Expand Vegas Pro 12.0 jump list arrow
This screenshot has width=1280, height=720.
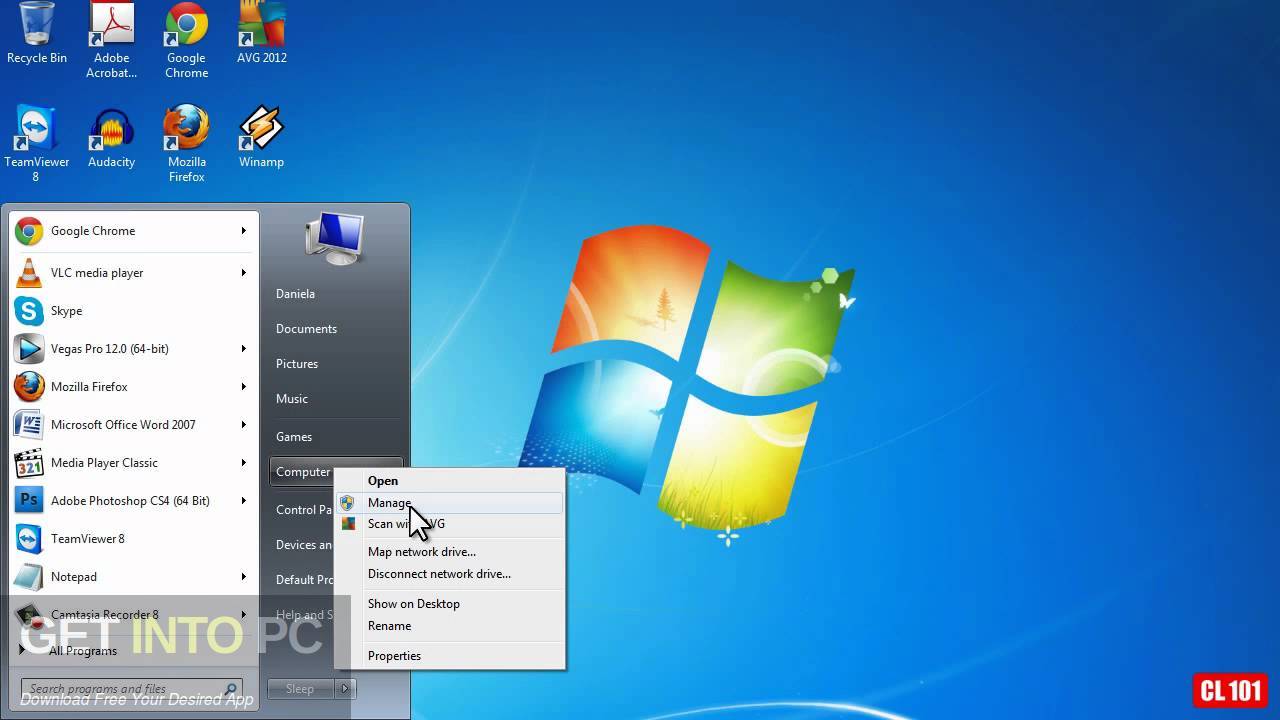[243, 349]
